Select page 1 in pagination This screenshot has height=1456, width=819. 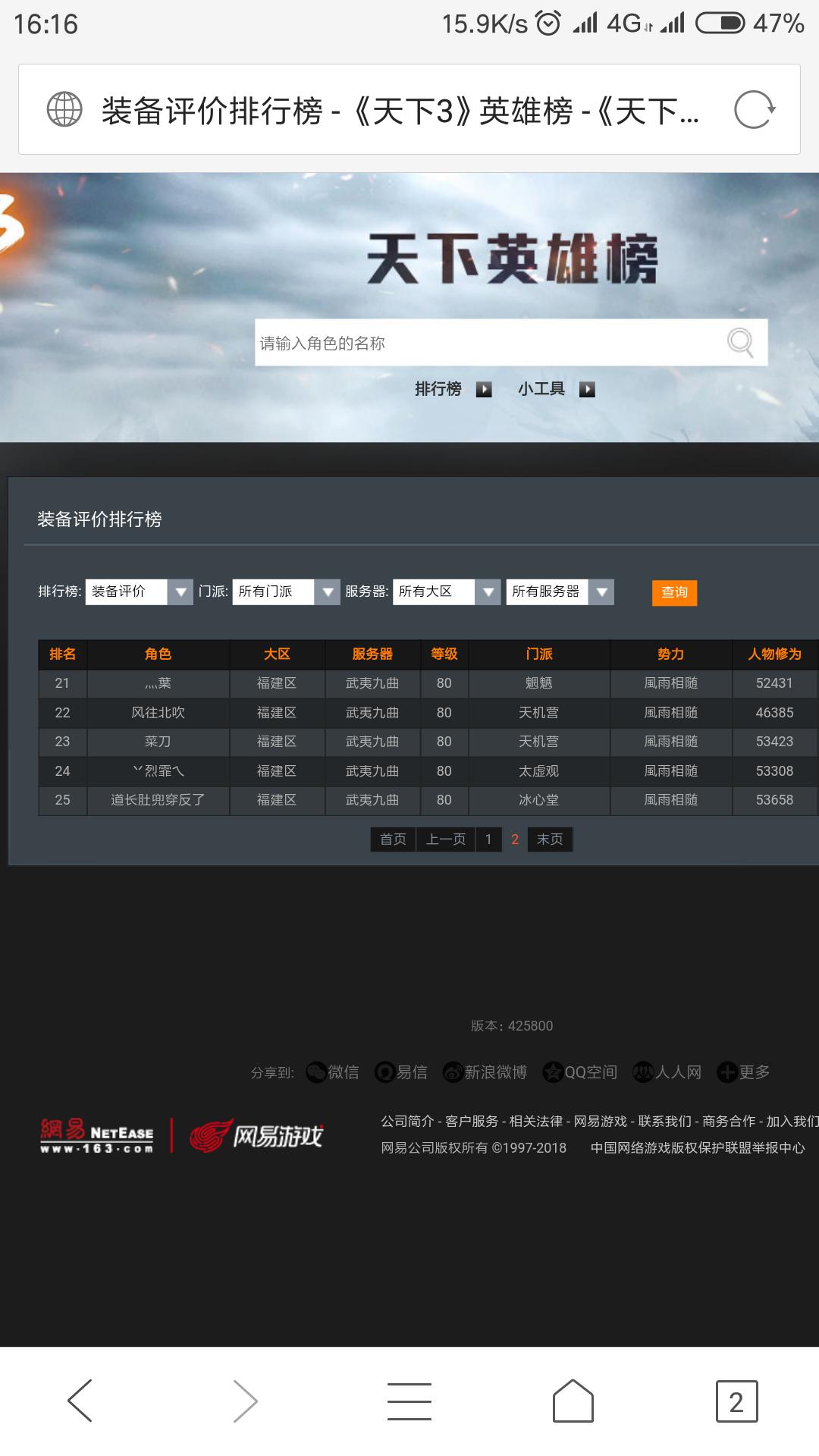[488, 839]
